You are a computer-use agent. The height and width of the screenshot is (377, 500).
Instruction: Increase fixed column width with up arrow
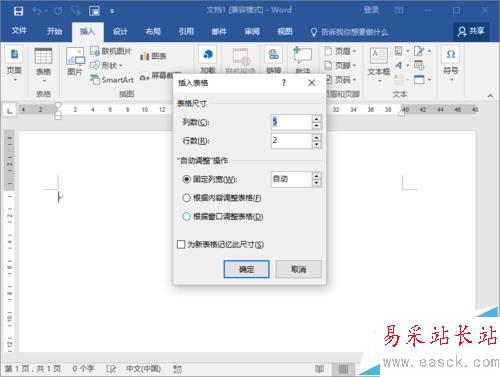[x=316, y=176]
